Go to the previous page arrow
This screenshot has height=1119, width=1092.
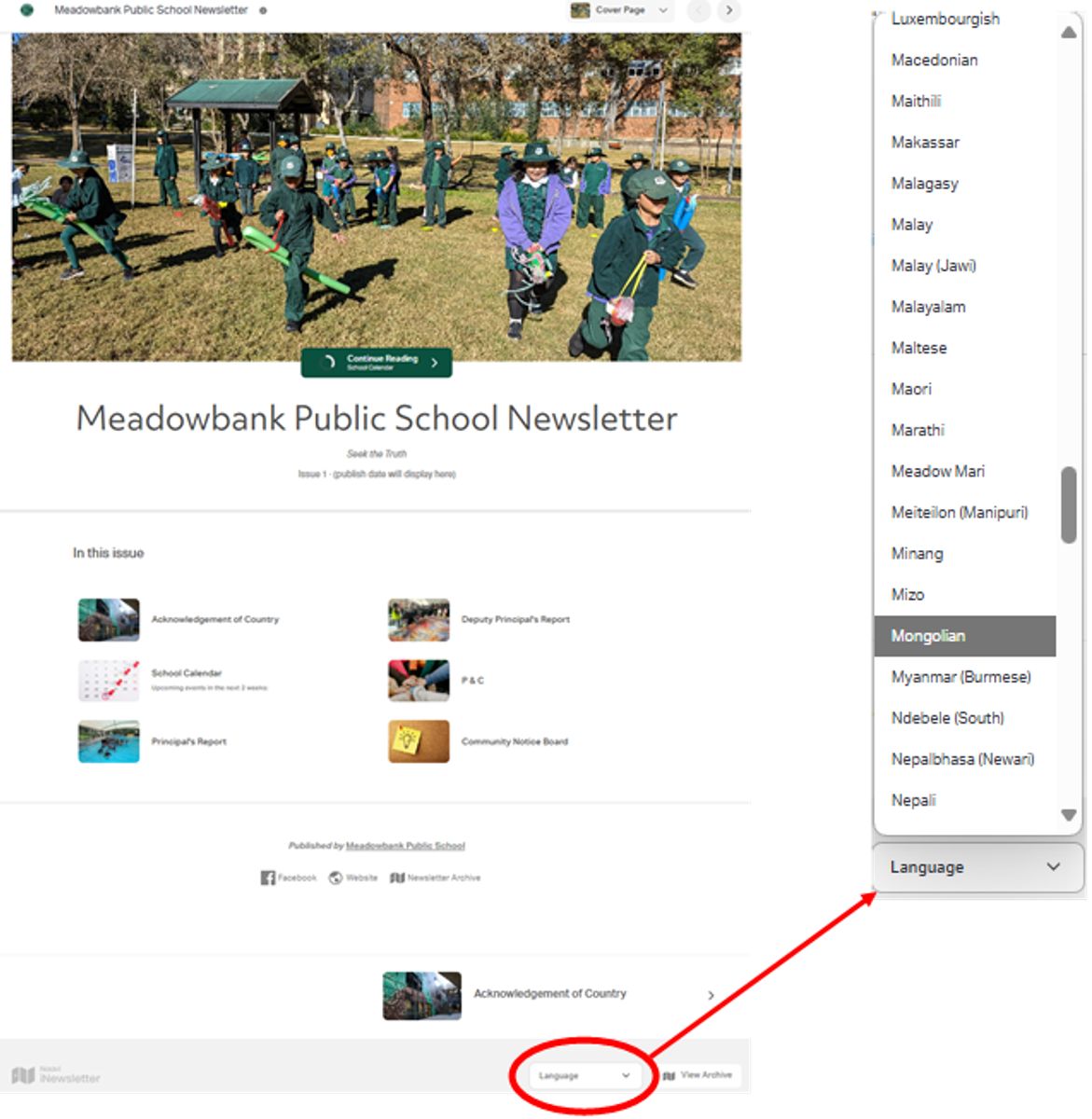698,10
